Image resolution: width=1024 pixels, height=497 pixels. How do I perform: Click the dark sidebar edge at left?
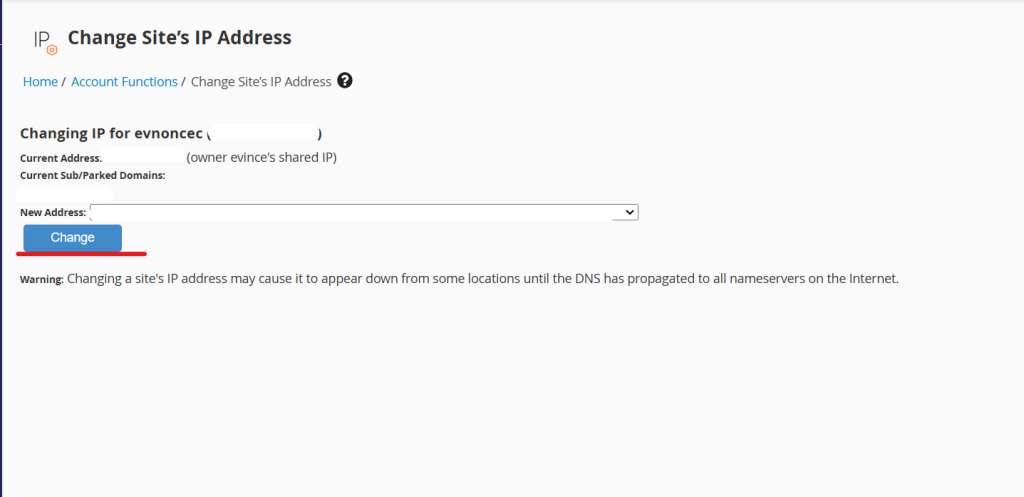2,250
